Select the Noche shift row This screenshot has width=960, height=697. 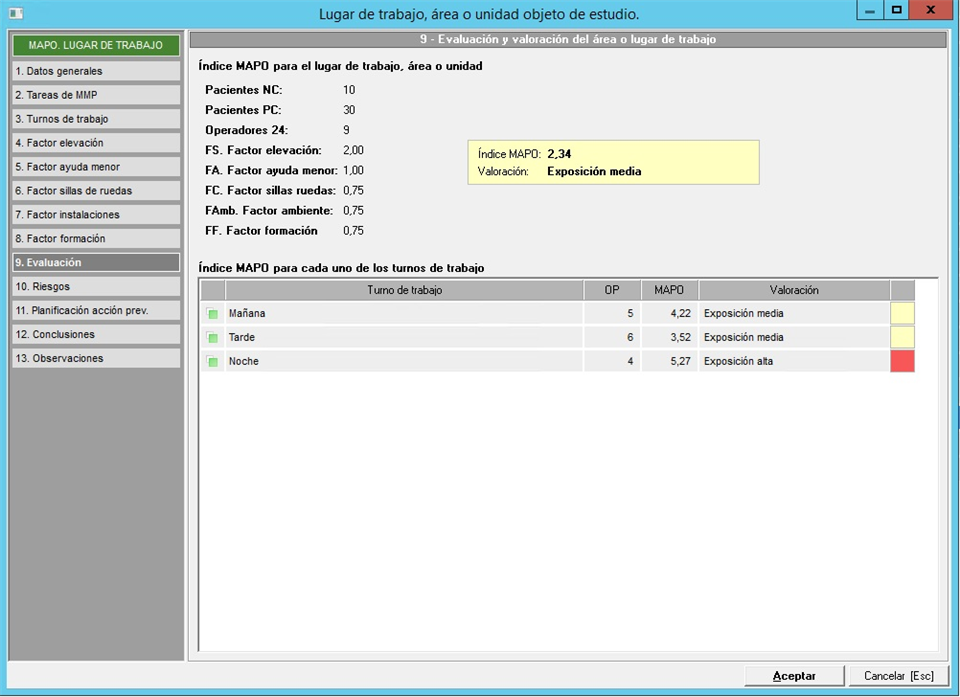coord(405,362)
